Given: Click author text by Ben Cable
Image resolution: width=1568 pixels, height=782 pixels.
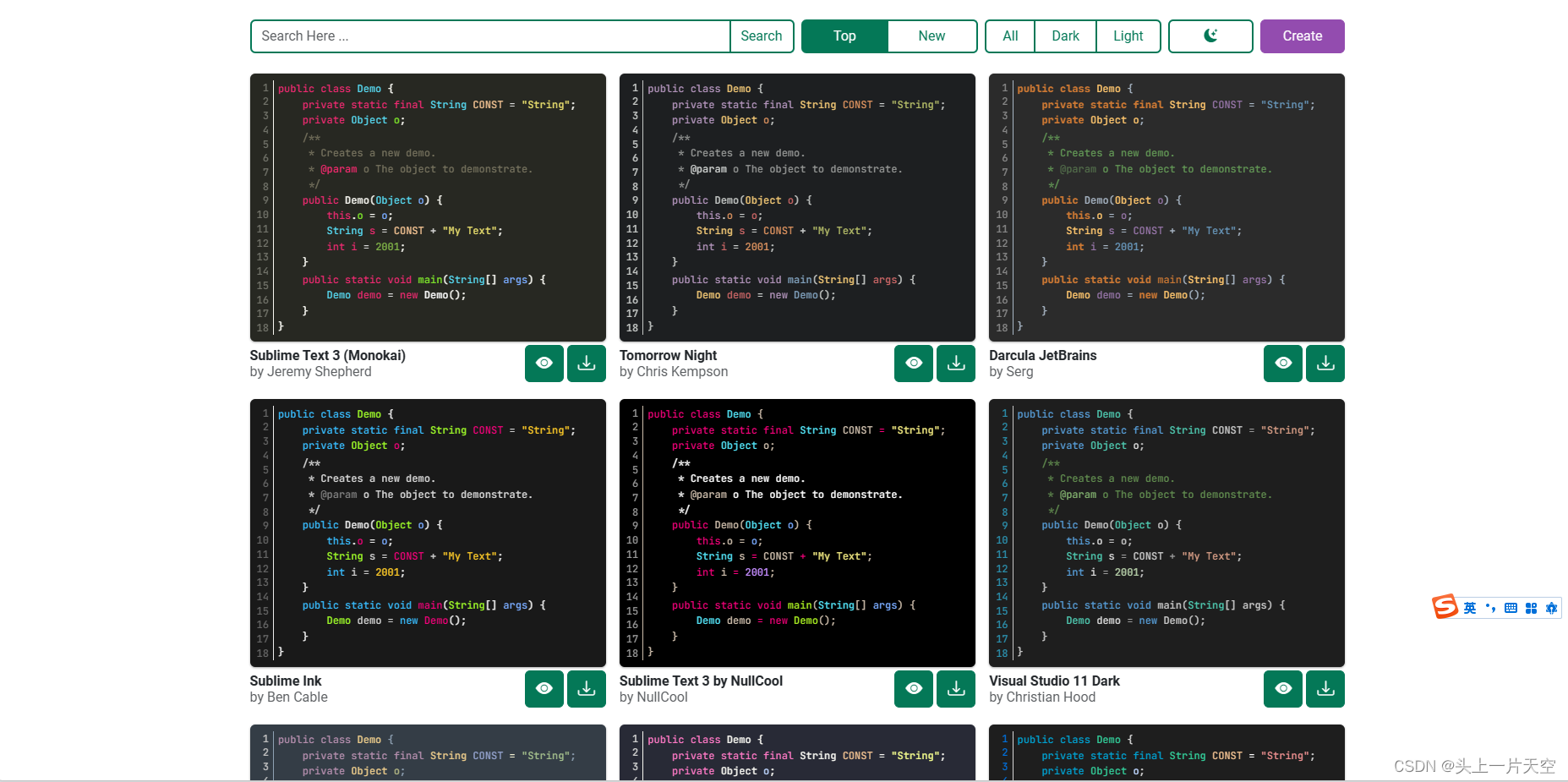Looking at the screenshot, I should click(x=289, y=697).
